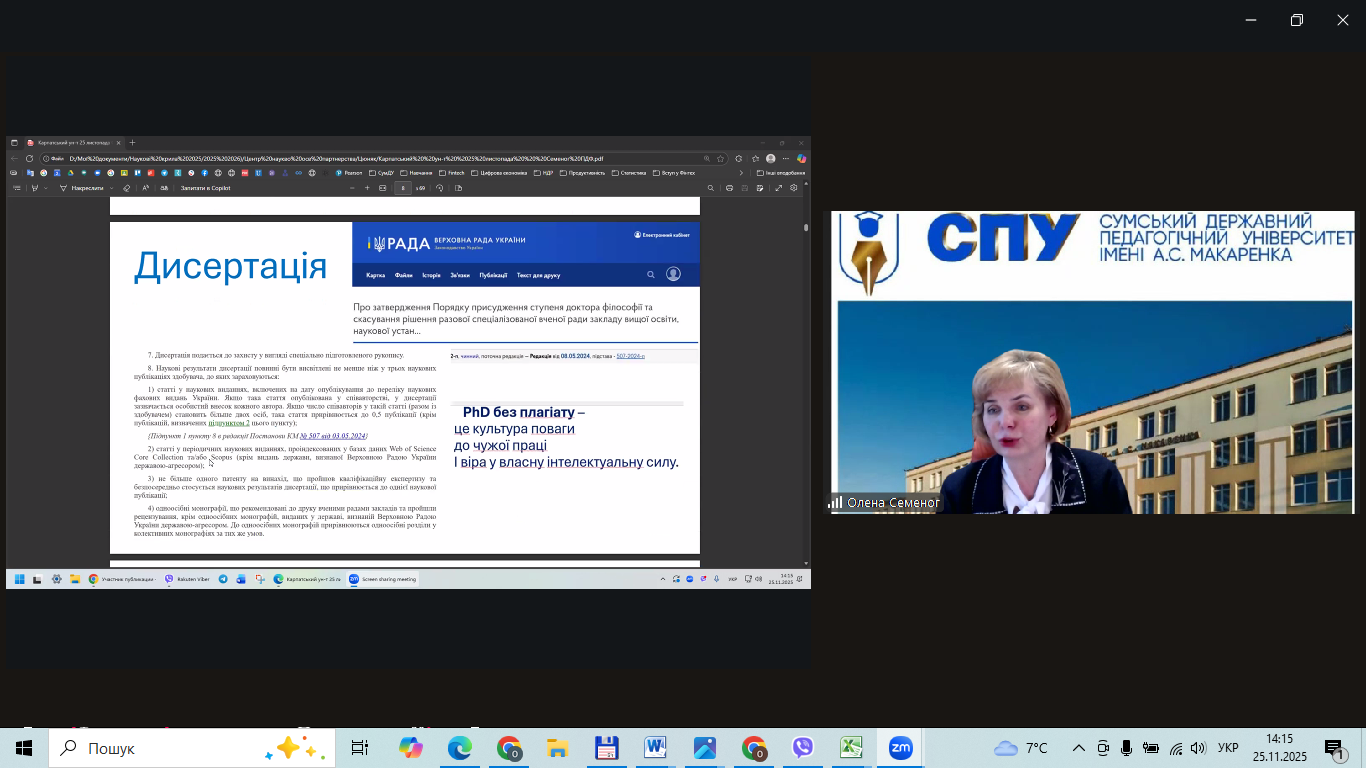
Task: Launch Microsoft Edge from the taskbar
Action: [459, 748]
